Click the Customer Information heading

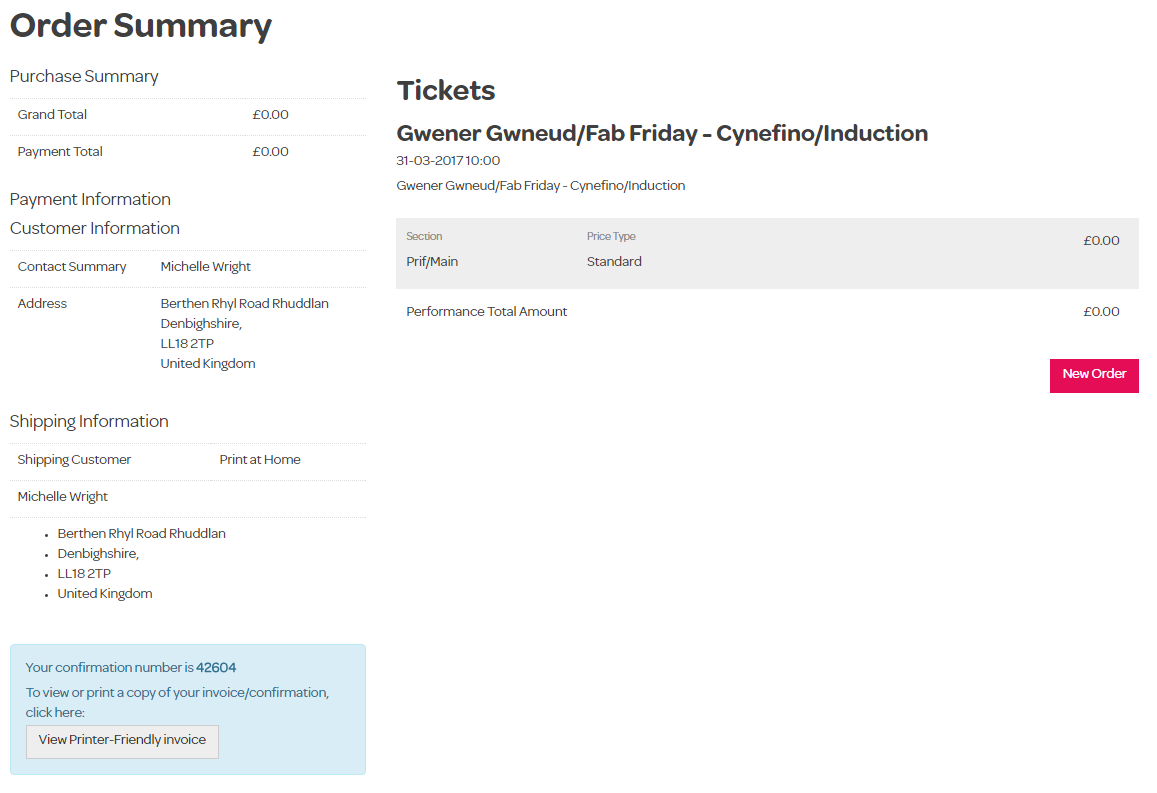coord(95,229)
